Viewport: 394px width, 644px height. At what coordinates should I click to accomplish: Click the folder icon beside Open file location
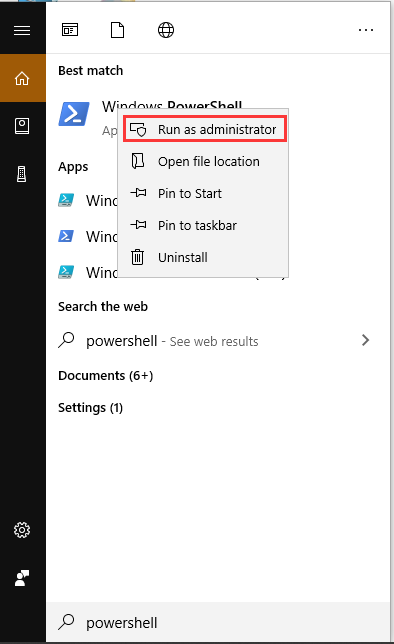tap(138, 161)
